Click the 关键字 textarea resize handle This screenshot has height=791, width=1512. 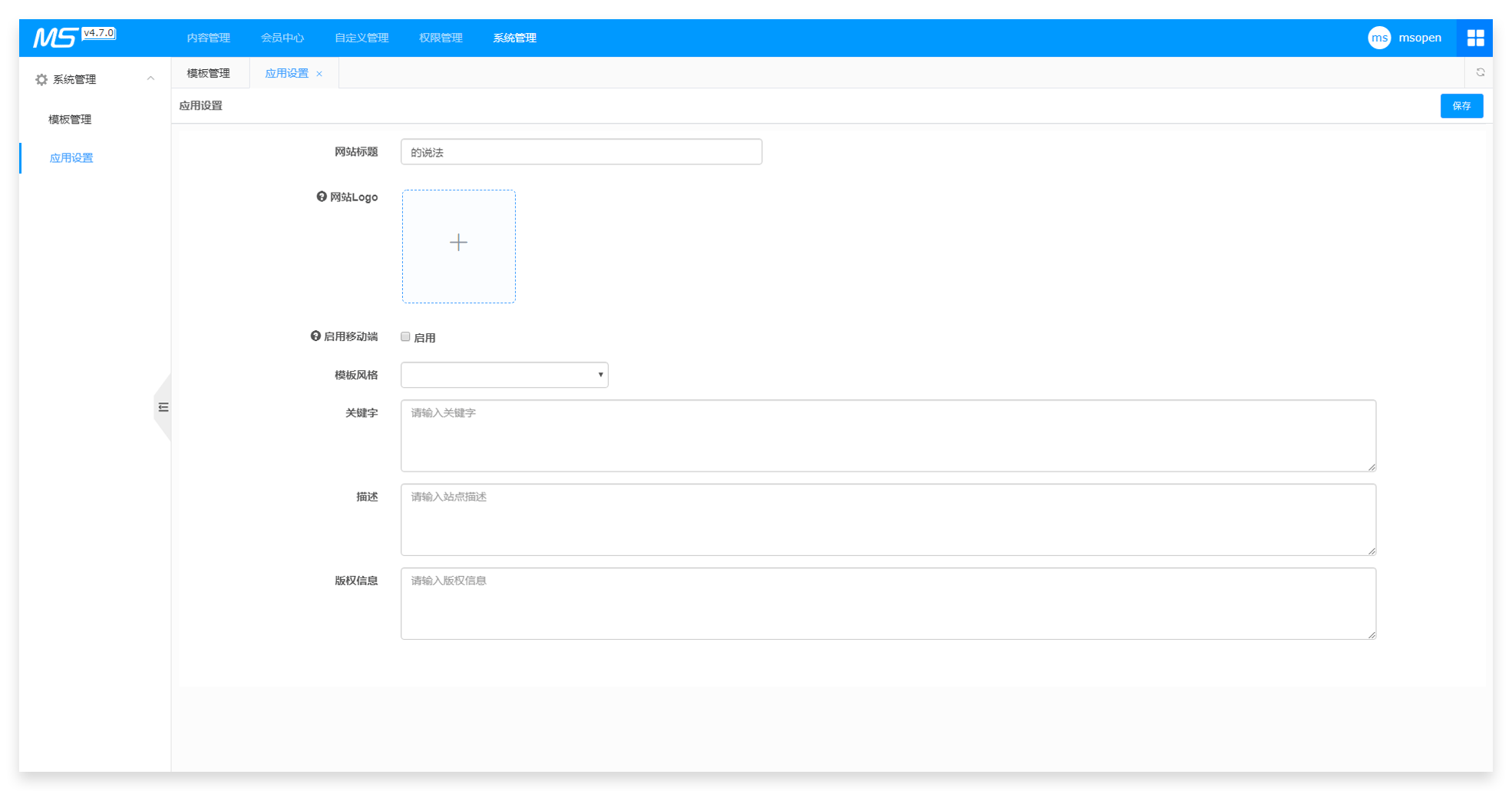click(1372, 467)
